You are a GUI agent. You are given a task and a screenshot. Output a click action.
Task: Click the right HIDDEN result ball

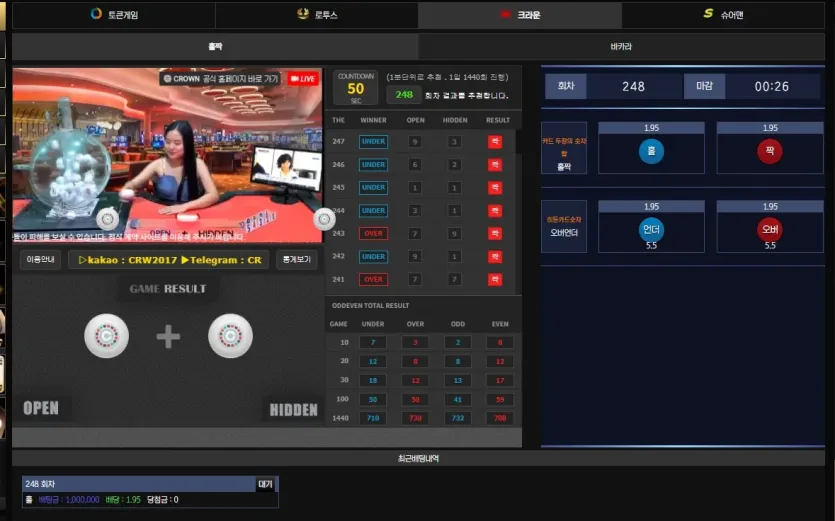tap(230, 336)
